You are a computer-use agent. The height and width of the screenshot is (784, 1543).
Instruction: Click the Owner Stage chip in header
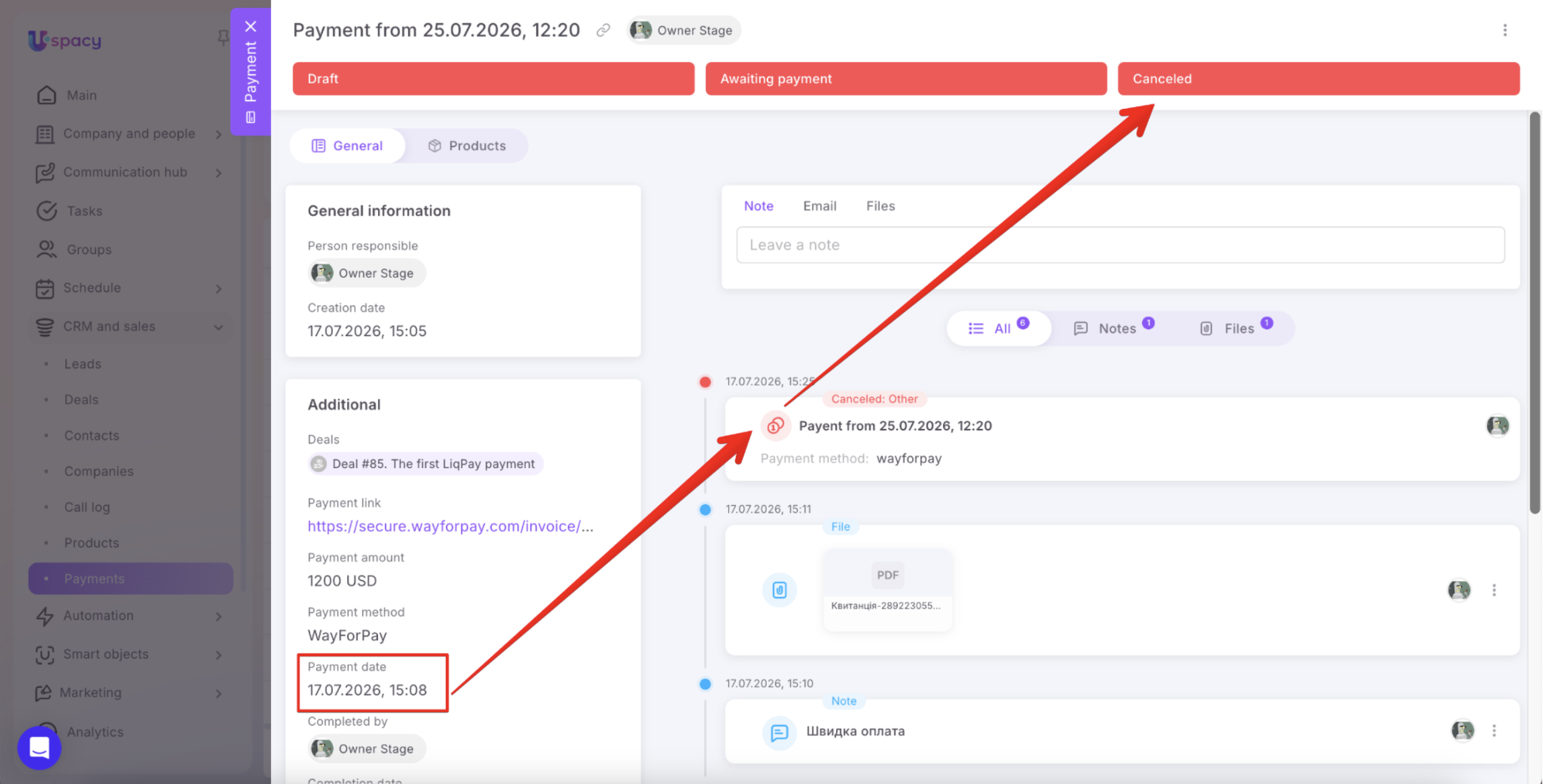(683, 30)
